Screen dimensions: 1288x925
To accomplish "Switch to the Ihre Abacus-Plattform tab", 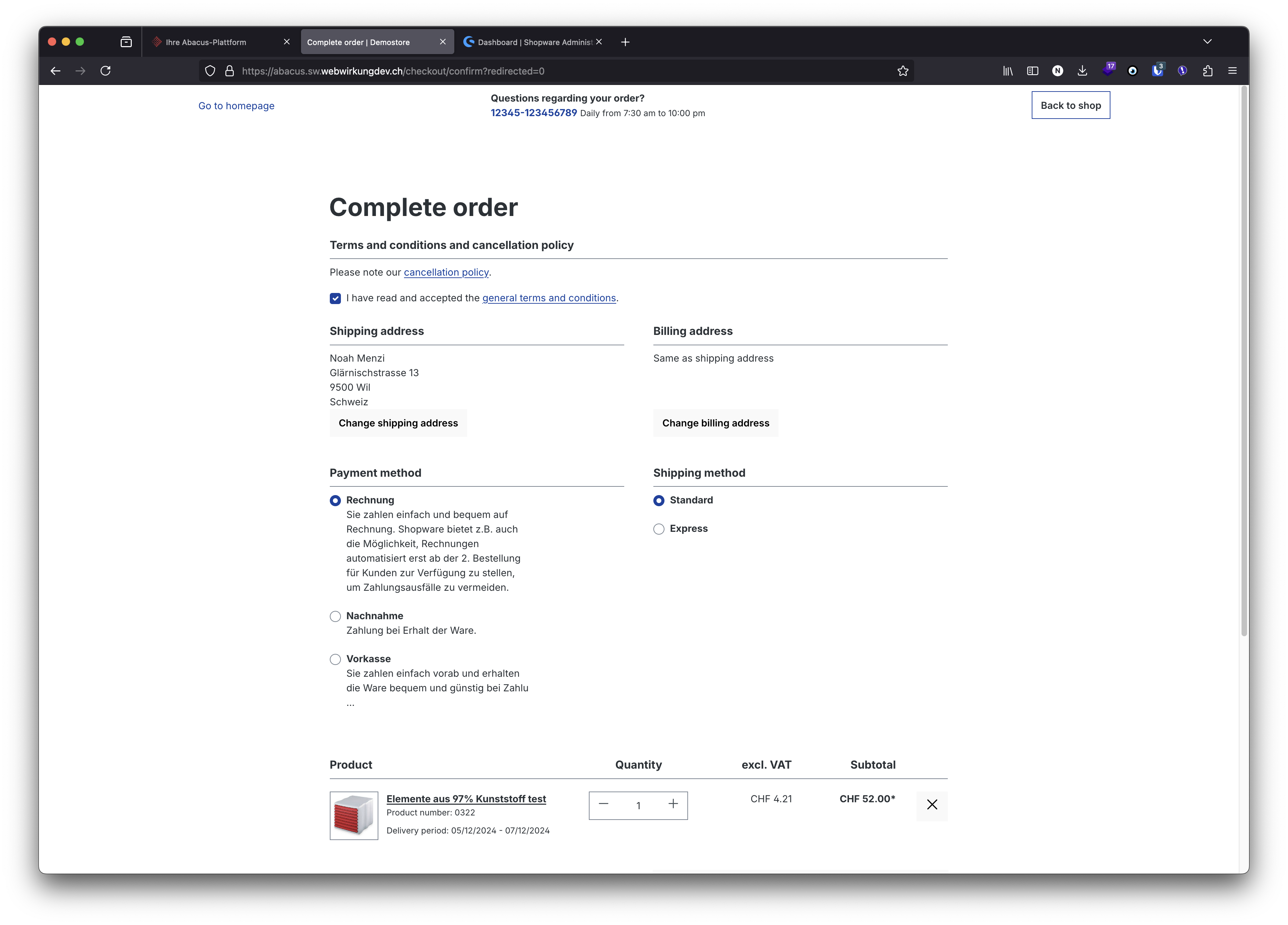I will [x=206, y=42].
